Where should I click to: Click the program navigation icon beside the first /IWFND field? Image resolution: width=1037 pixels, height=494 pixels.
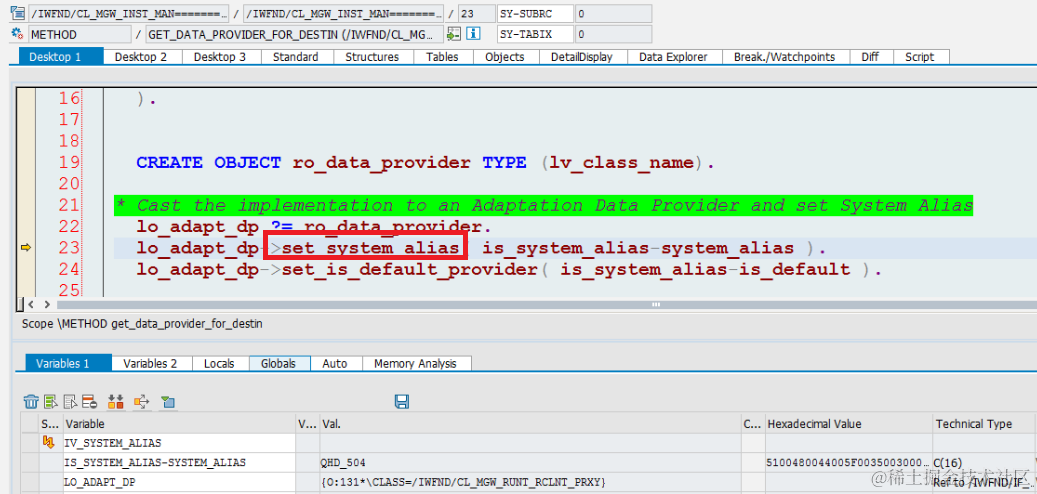(x=18, y=13)
